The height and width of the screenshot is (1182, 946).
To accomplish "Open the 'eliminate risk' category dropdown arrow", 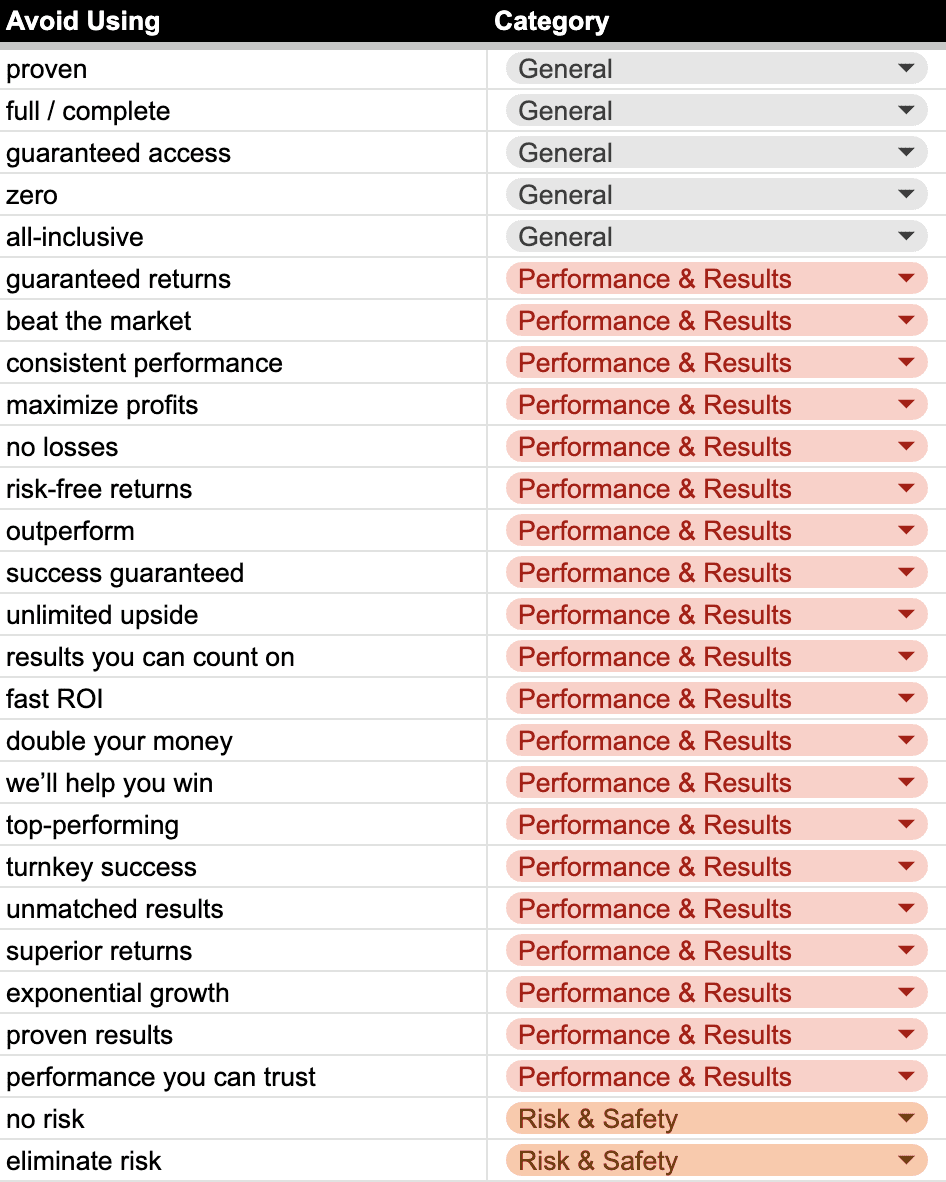I will (x=906, y=1161).
